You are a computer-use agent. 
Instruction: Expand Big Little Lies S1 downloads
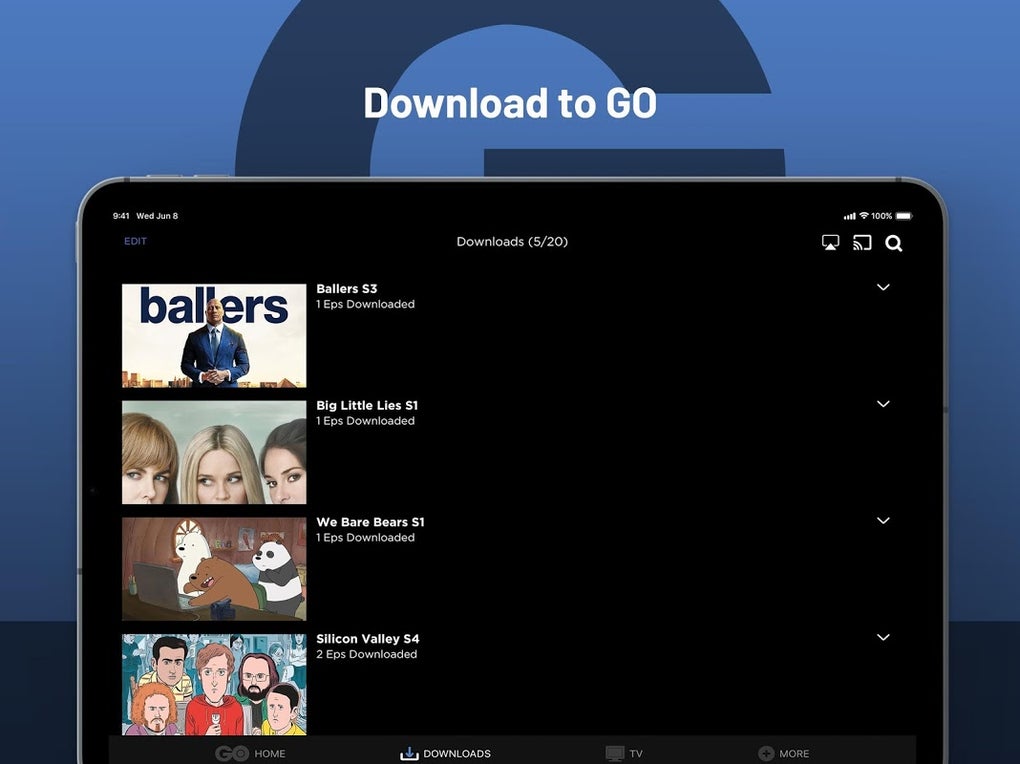883,404
